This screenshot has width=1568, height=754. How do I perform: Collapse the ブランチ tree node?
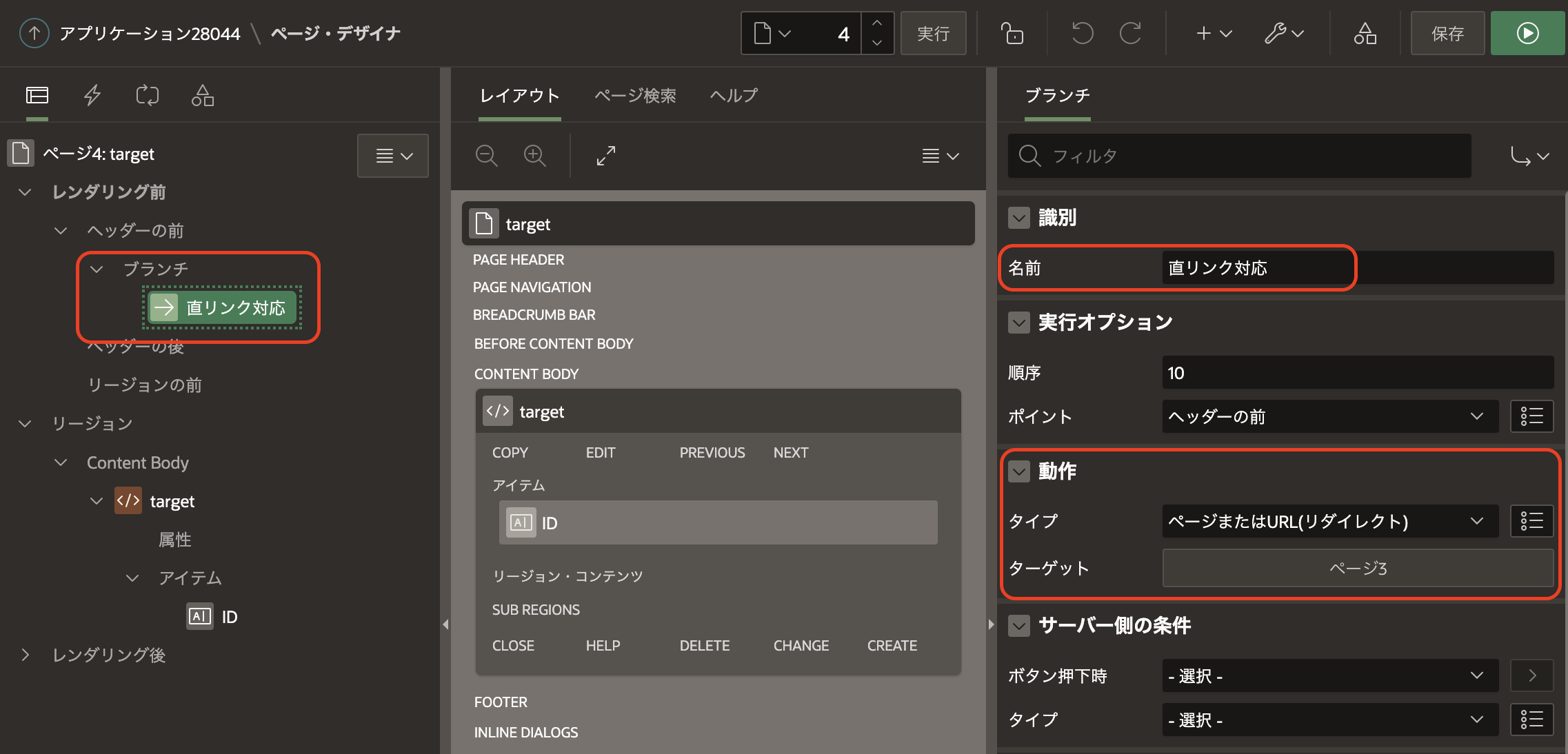pos(97,269)
